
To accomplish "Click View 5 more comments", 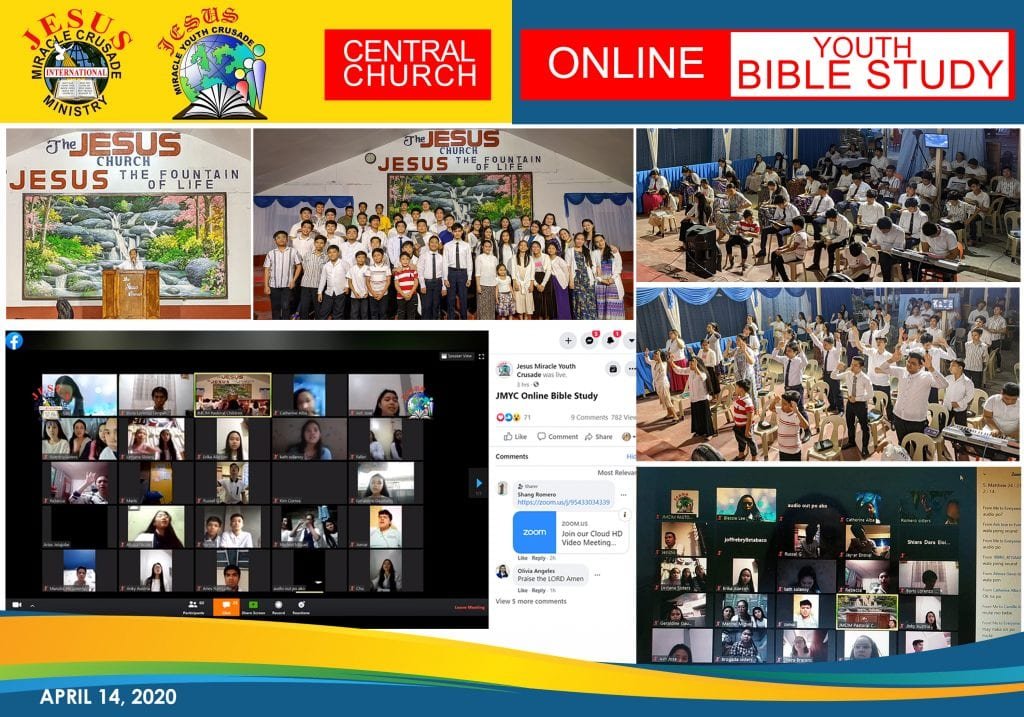I will click(531, 601).
